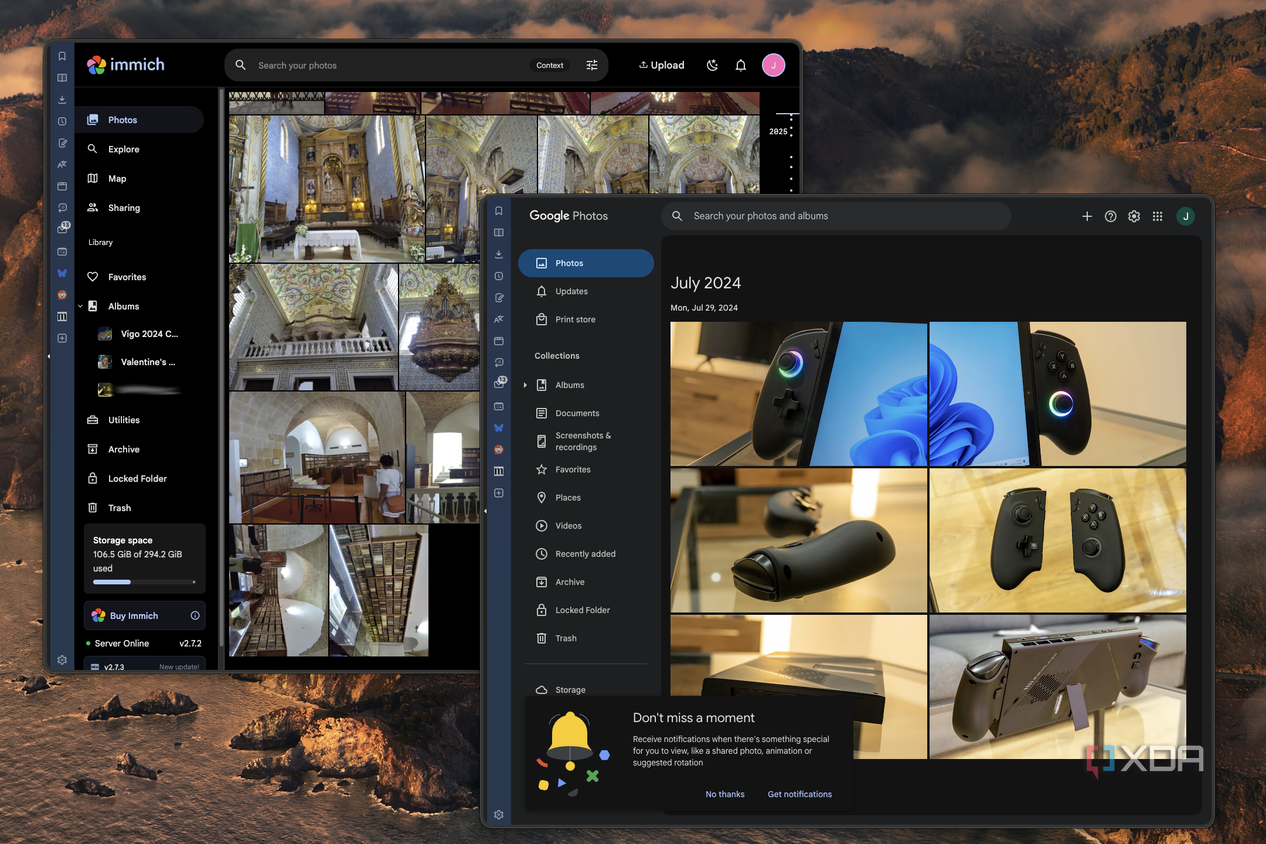The image size is (1266, 844).
Task: Open Google Photos help question mark icon
Action: click(1110, 216)
